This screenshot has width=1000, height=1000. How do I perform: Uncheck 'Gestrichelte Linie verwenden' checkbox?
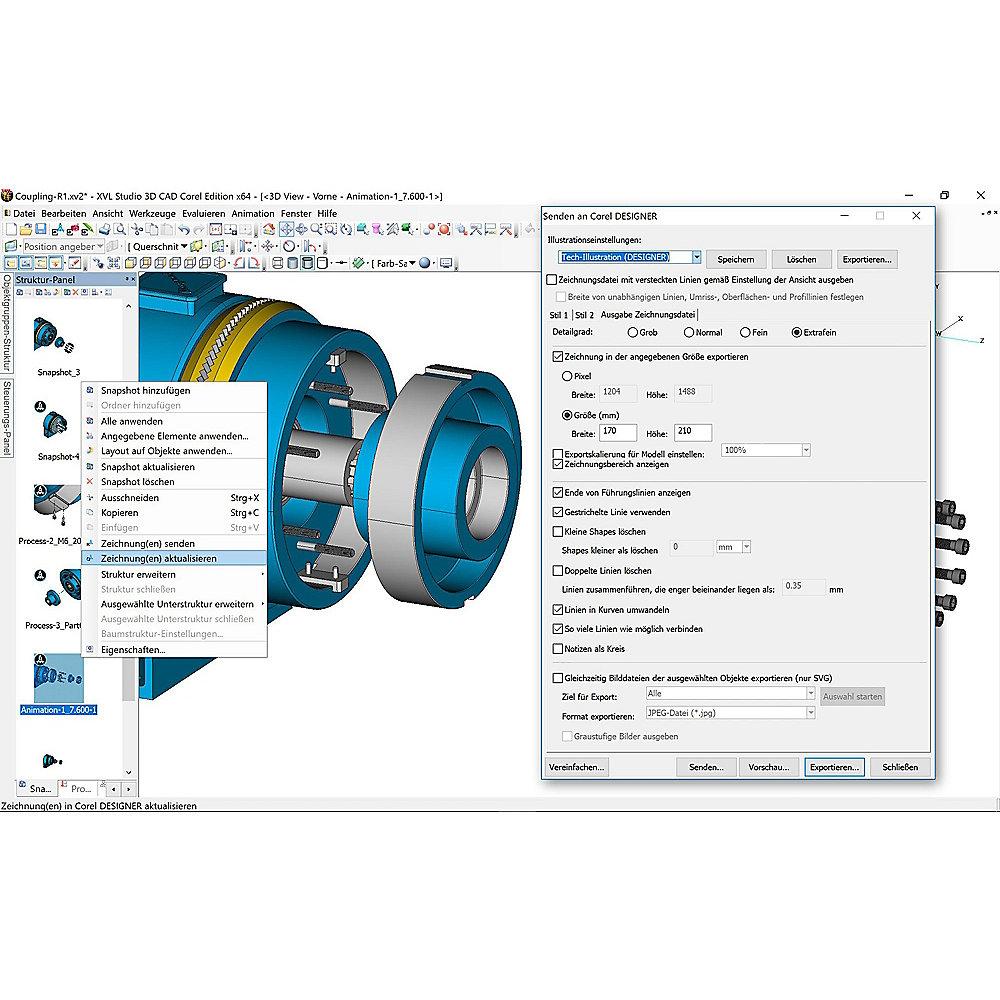pos(558,512)
